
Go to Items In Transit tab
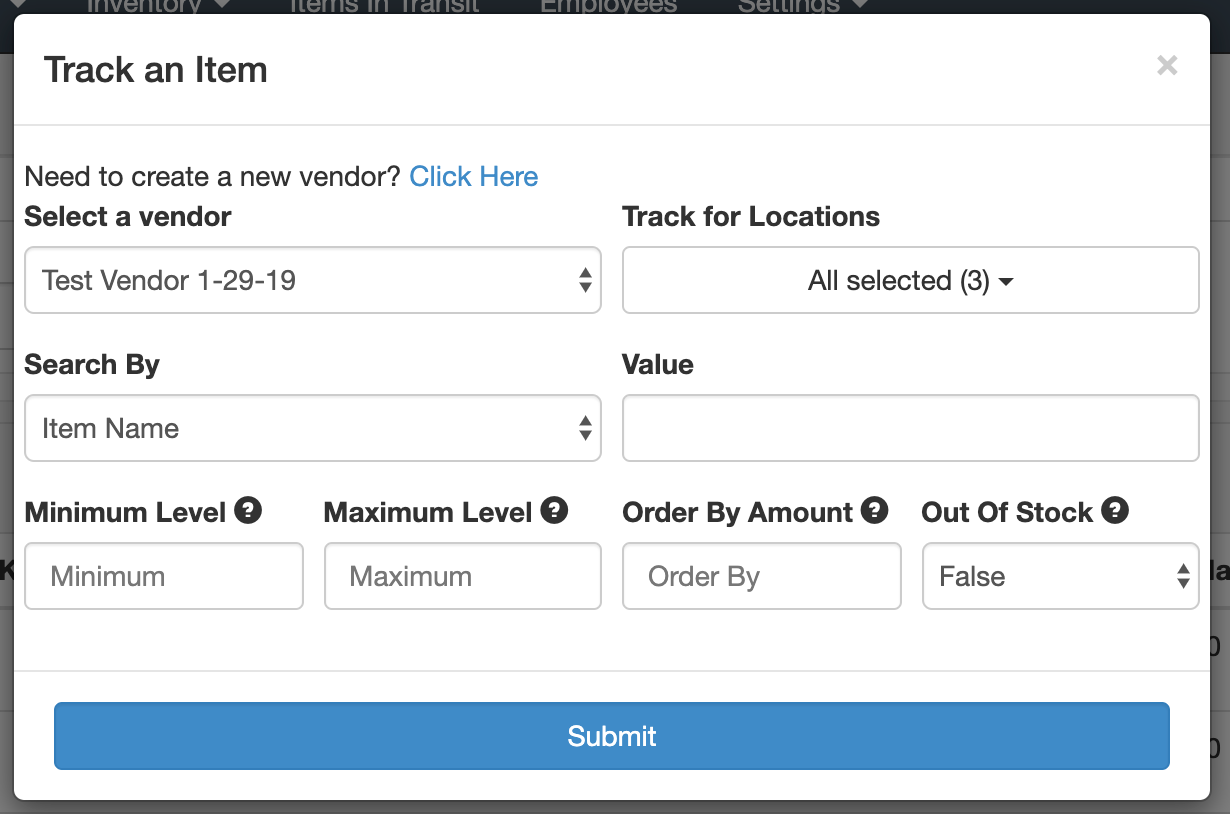point(385,6)
